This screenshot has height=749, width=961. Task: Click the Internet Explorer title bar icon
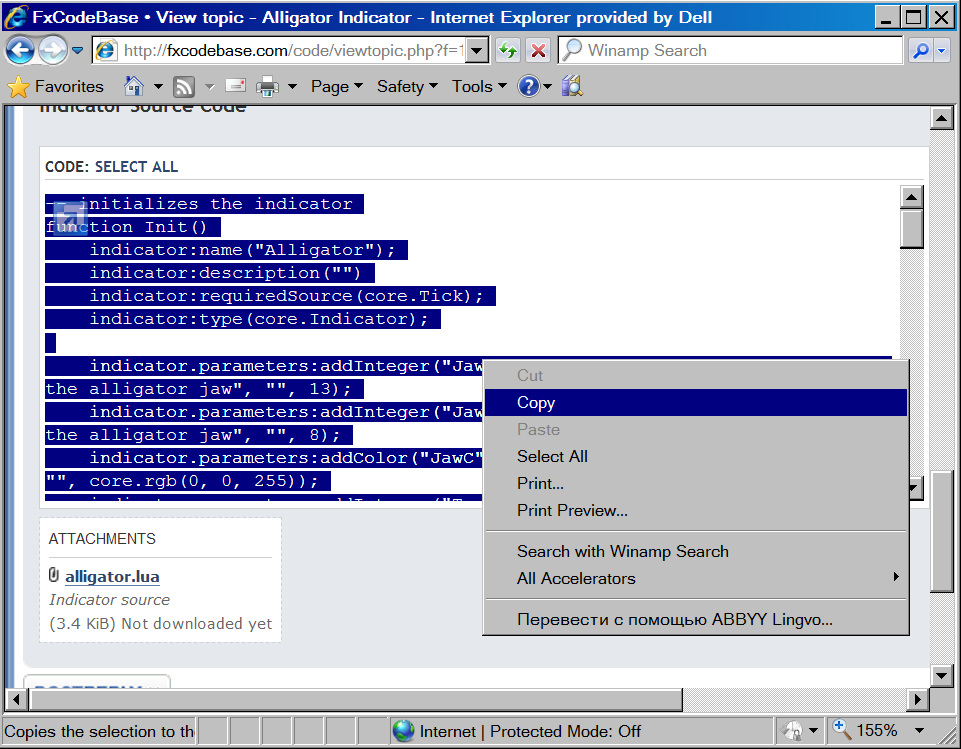pyautogui.click(x=16, y=17)
